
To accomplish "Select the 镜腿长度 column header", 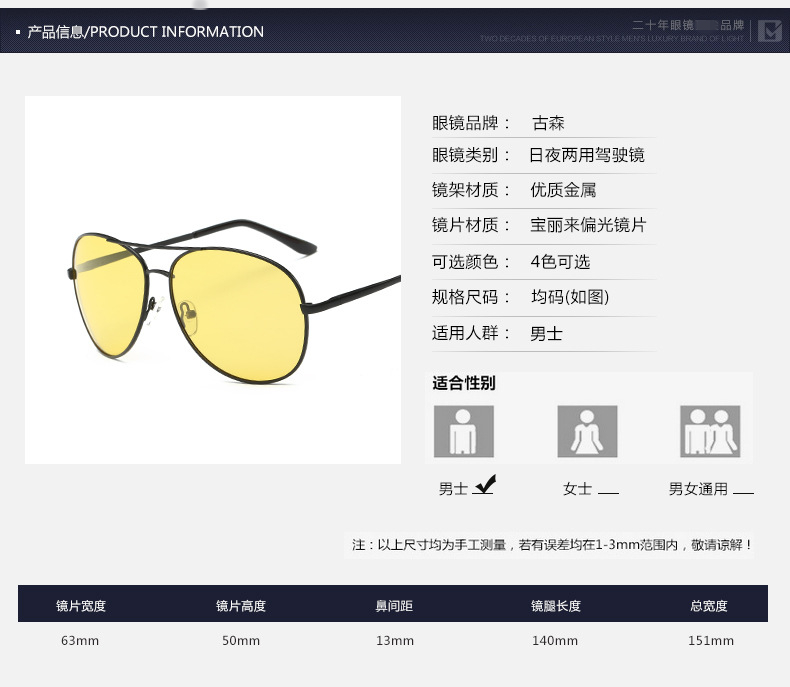I will pos(555,605).
